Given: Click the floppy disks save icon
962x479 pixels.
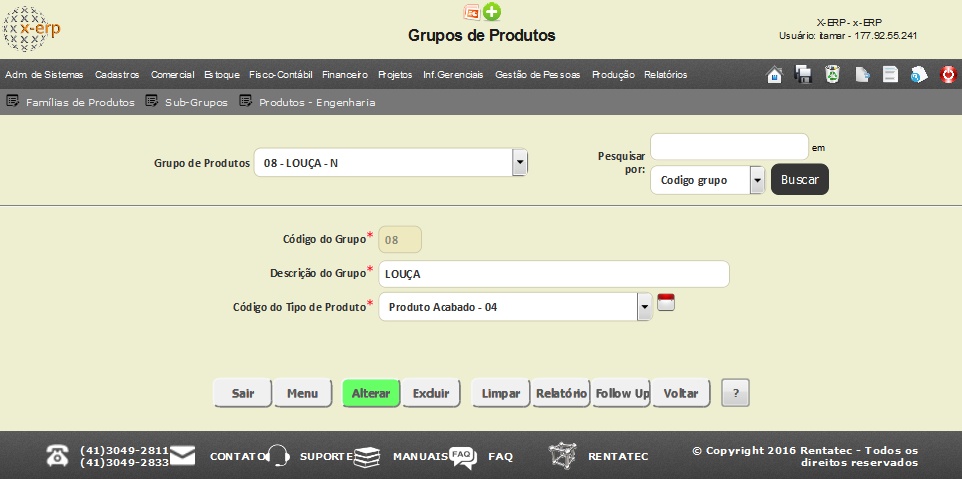Looking at the screenshot, I should point(803,75).
